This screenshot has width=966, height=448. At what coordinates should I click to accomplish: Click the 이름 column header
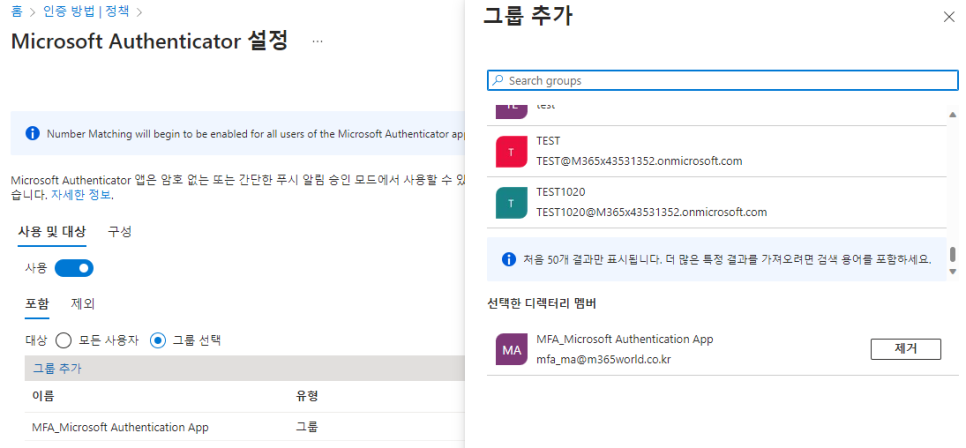click(43, 396)
